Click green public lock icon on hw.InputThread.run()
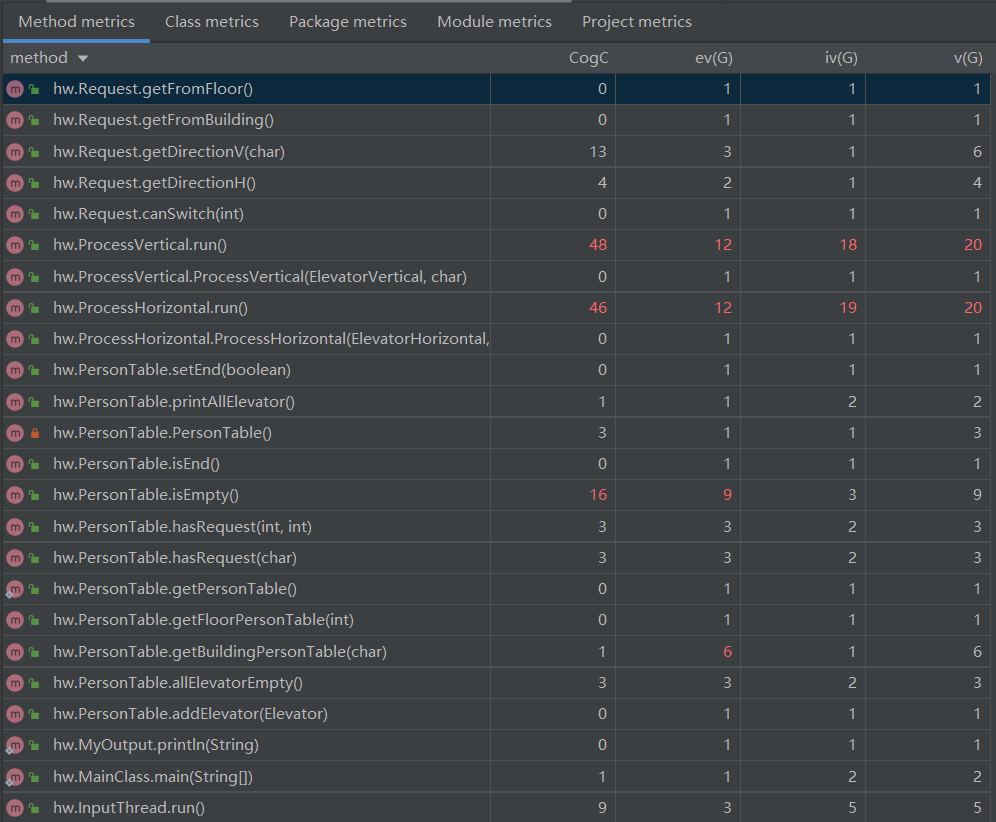Image resolution: width=996 pixels, height=822 pixels. click(x=35, y=807)
